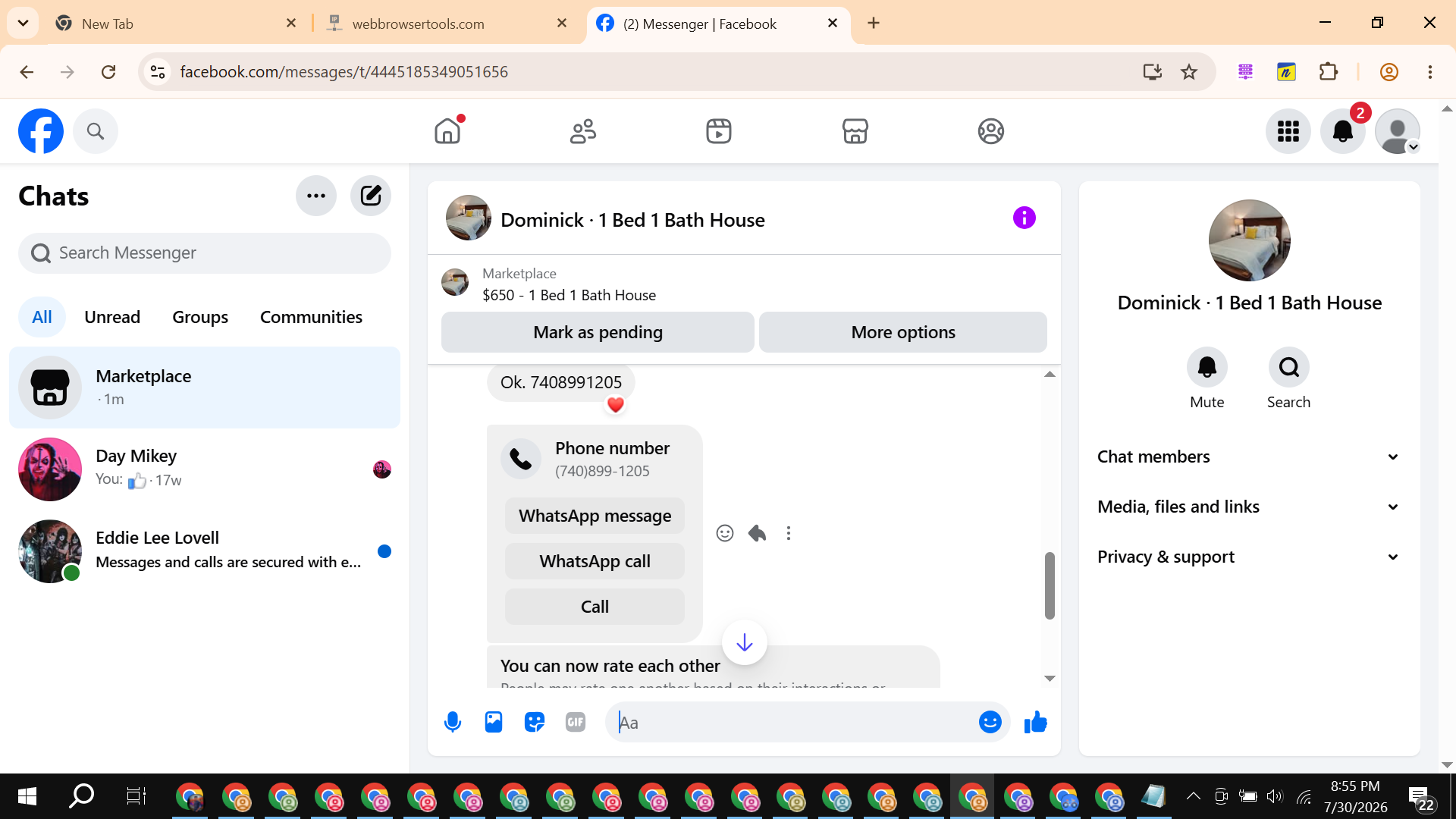Open the account profile dropdown
The width and height of the screenshot is (1456, 819).
coord(1398,131)
